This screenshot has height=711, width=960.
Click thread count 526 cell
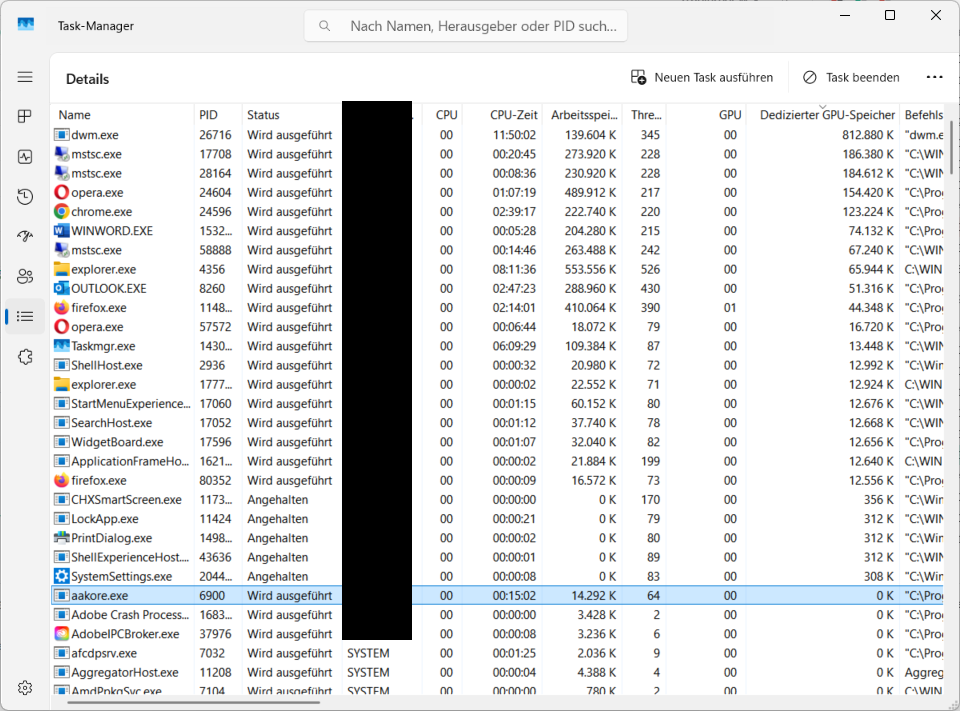tap(650, 269)
